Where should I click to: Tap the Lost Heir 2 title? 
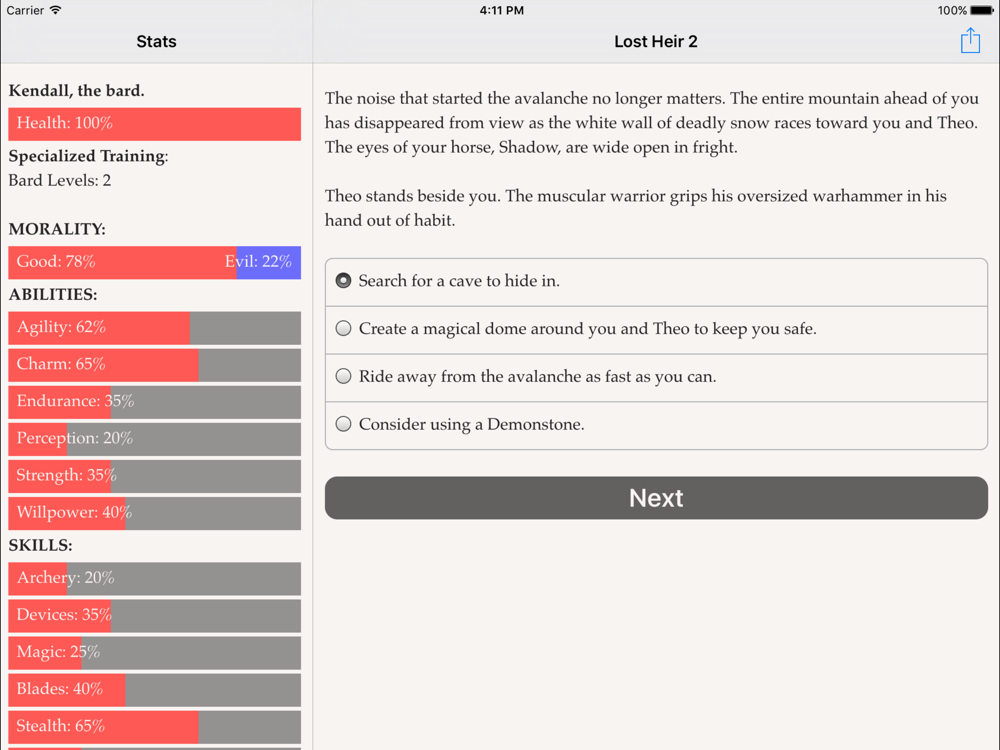[656, 41]
